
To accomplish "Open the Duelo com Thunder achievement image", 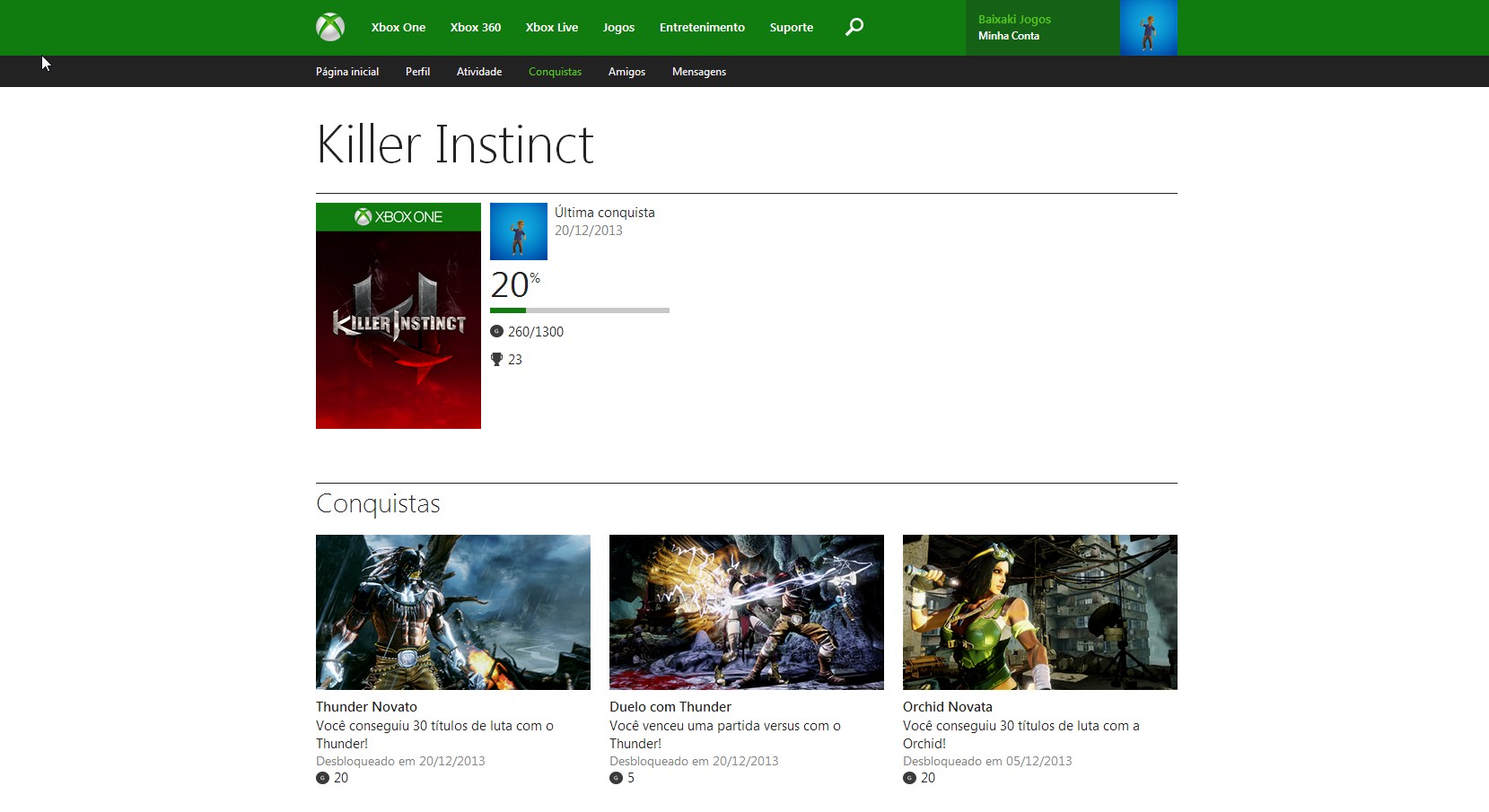I will click(x=747, y=612).
